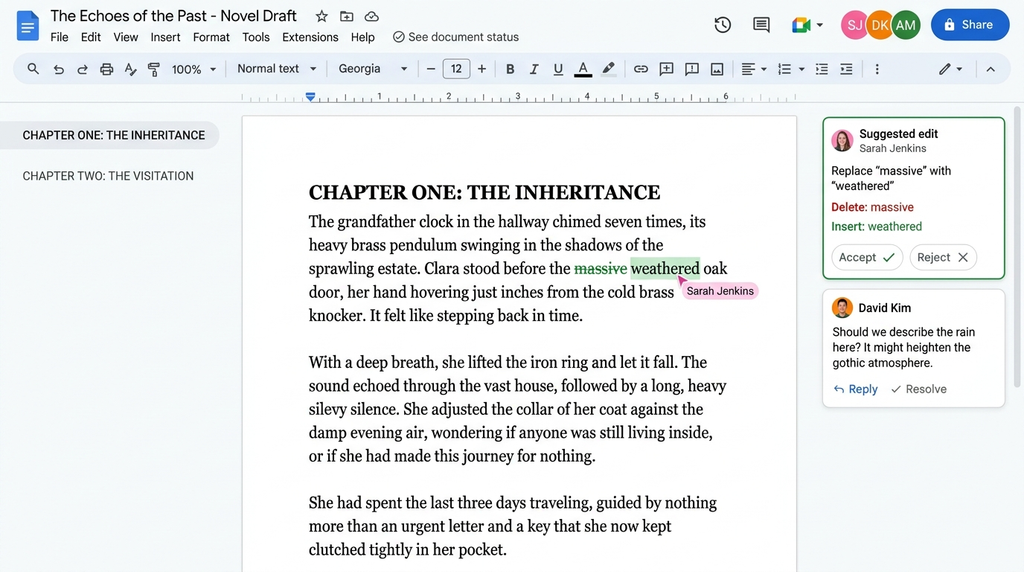This screenshot has width=1024, height=572.
Task: Reply to David Kim's comment
Action: pos(856,389)
